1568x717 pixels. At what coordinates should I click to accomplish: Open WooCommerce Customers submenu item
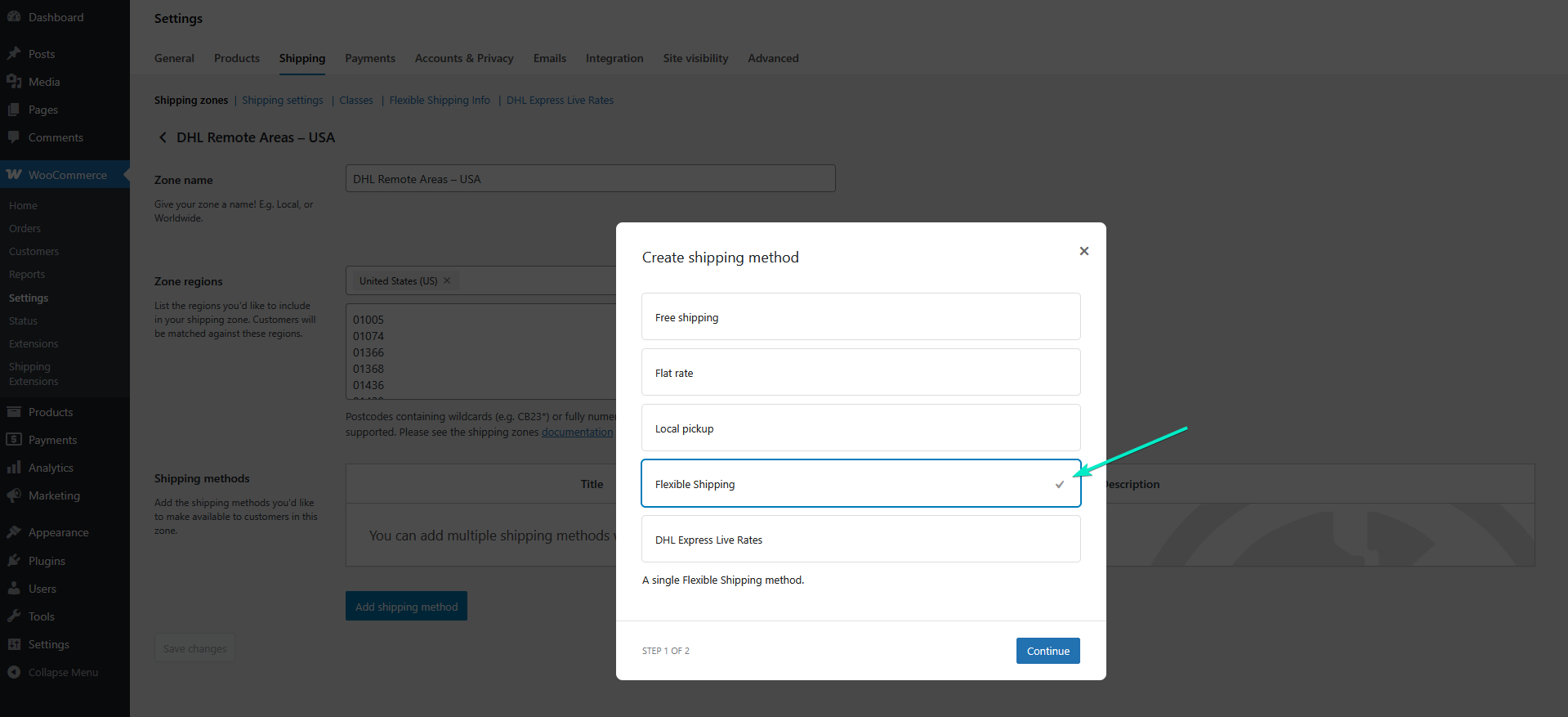click(34, 251)
